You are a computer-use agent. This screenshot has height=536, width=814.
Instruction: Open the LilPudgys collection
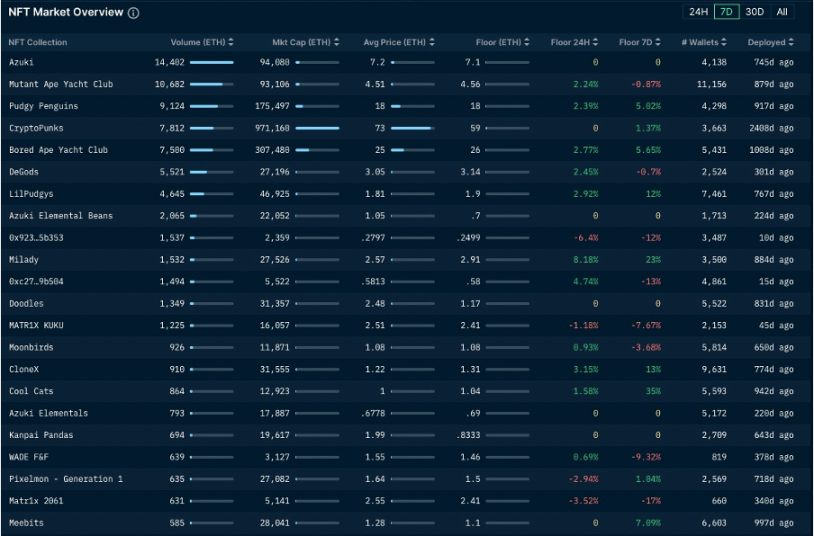pos(31,194)
